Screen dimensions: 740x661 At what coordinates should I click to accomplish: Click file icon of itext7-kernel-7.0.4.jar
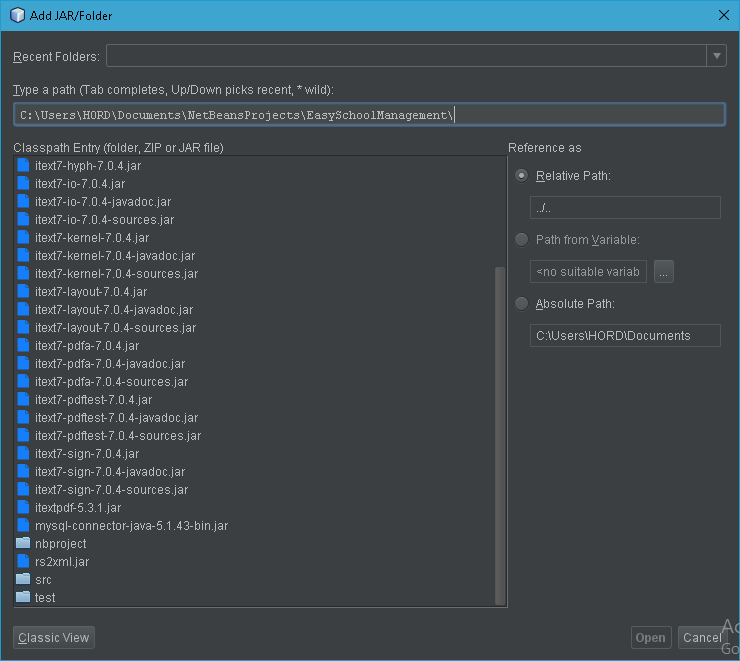pyautogui.click(x=23, y=237)
